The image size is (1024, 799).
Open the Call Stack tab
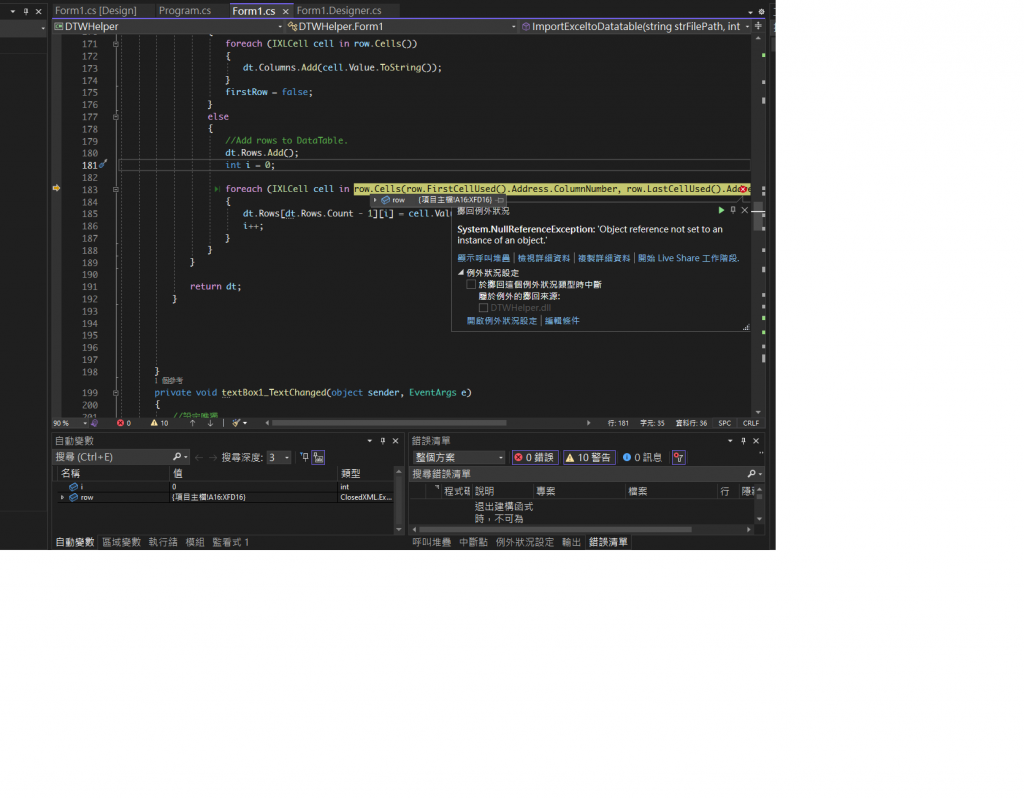(432, 542)
